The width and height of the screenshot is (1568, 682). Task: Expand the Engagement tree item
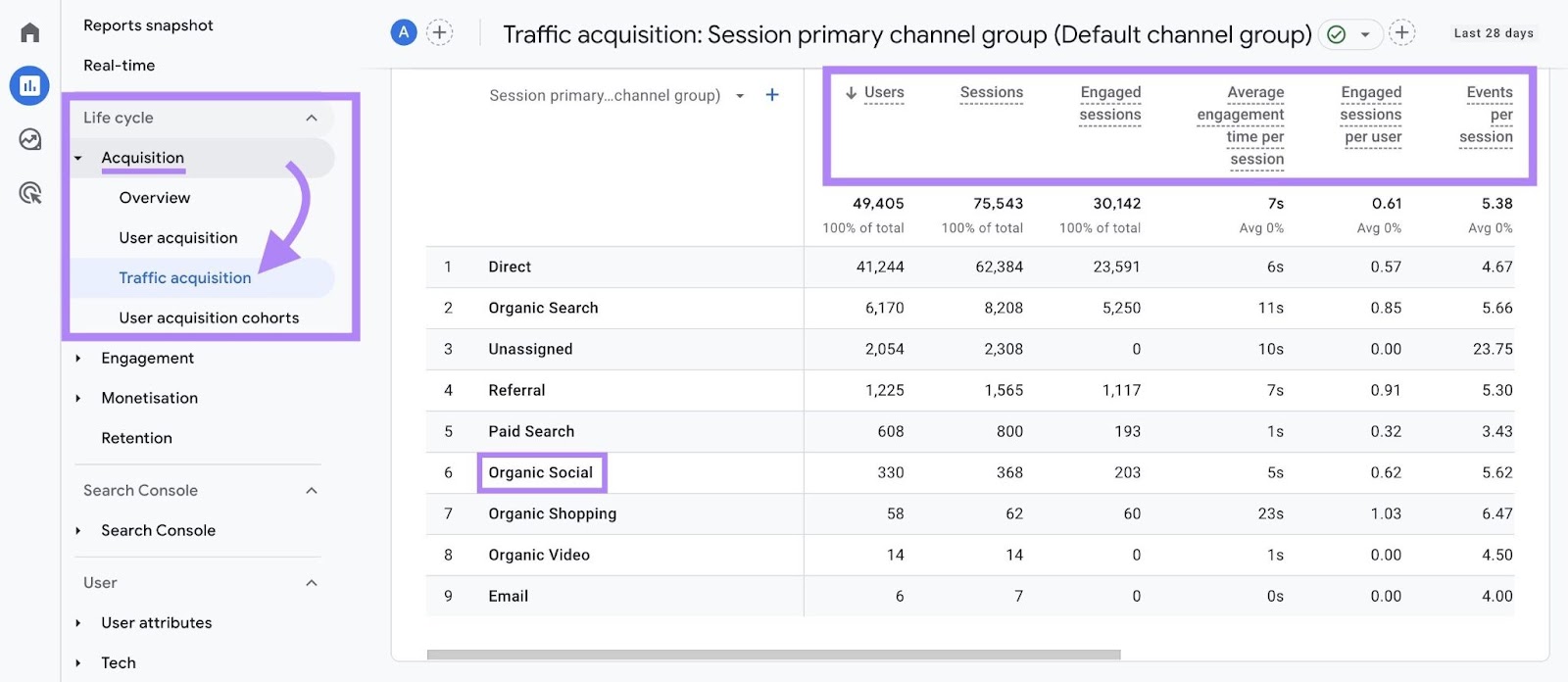point(78,359)
